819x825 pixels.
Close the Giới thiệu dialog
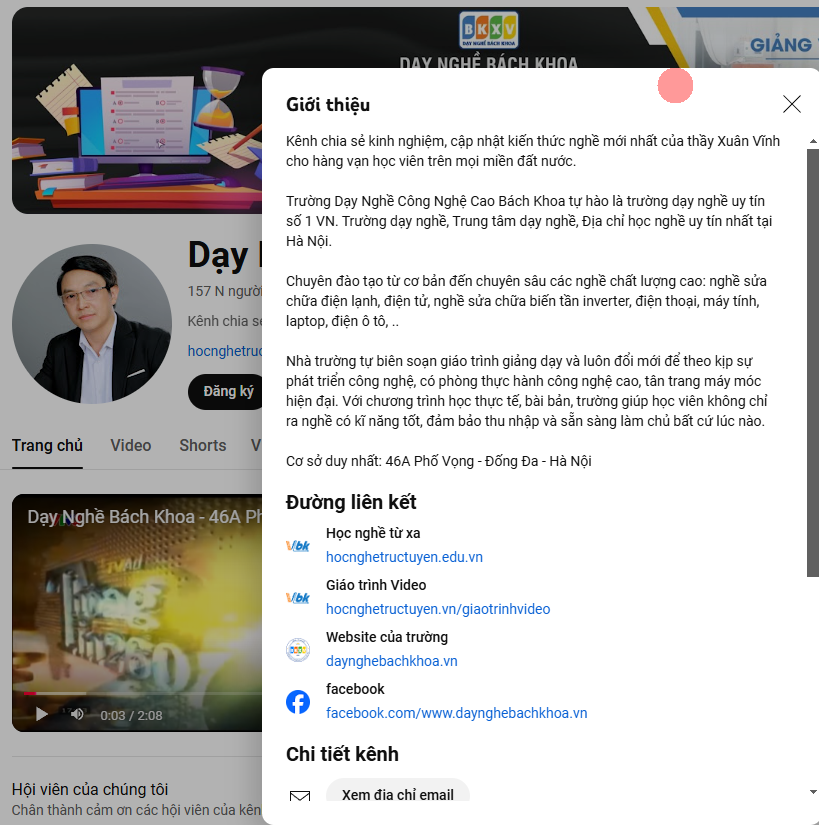(791, 104)
